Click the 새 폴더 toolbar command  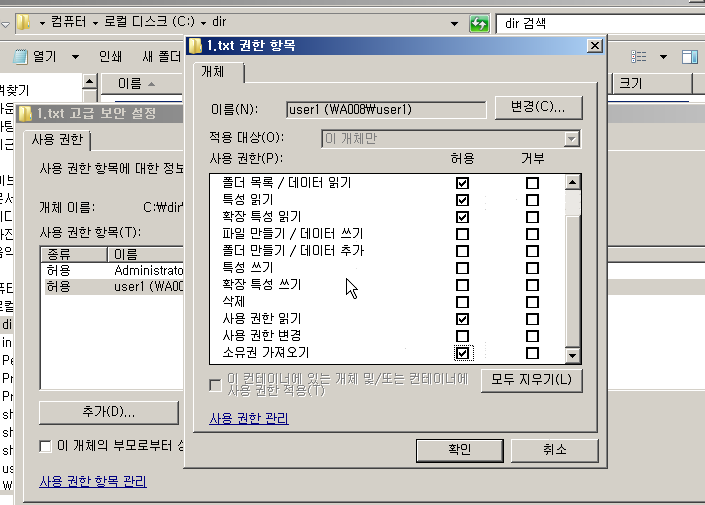pos(161,57)
